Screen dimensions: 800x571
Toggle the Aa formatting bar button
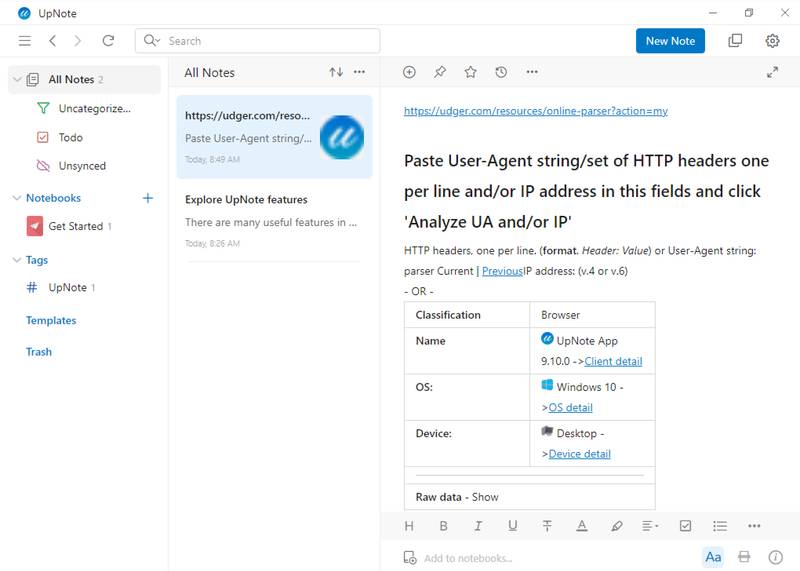[713, 557]
